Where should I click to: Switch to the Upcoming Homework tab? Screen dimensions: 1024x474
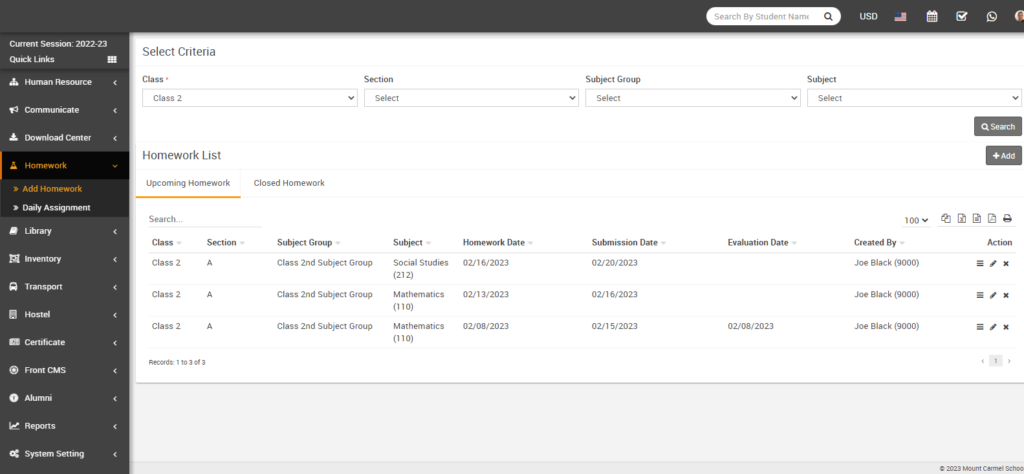188,183
